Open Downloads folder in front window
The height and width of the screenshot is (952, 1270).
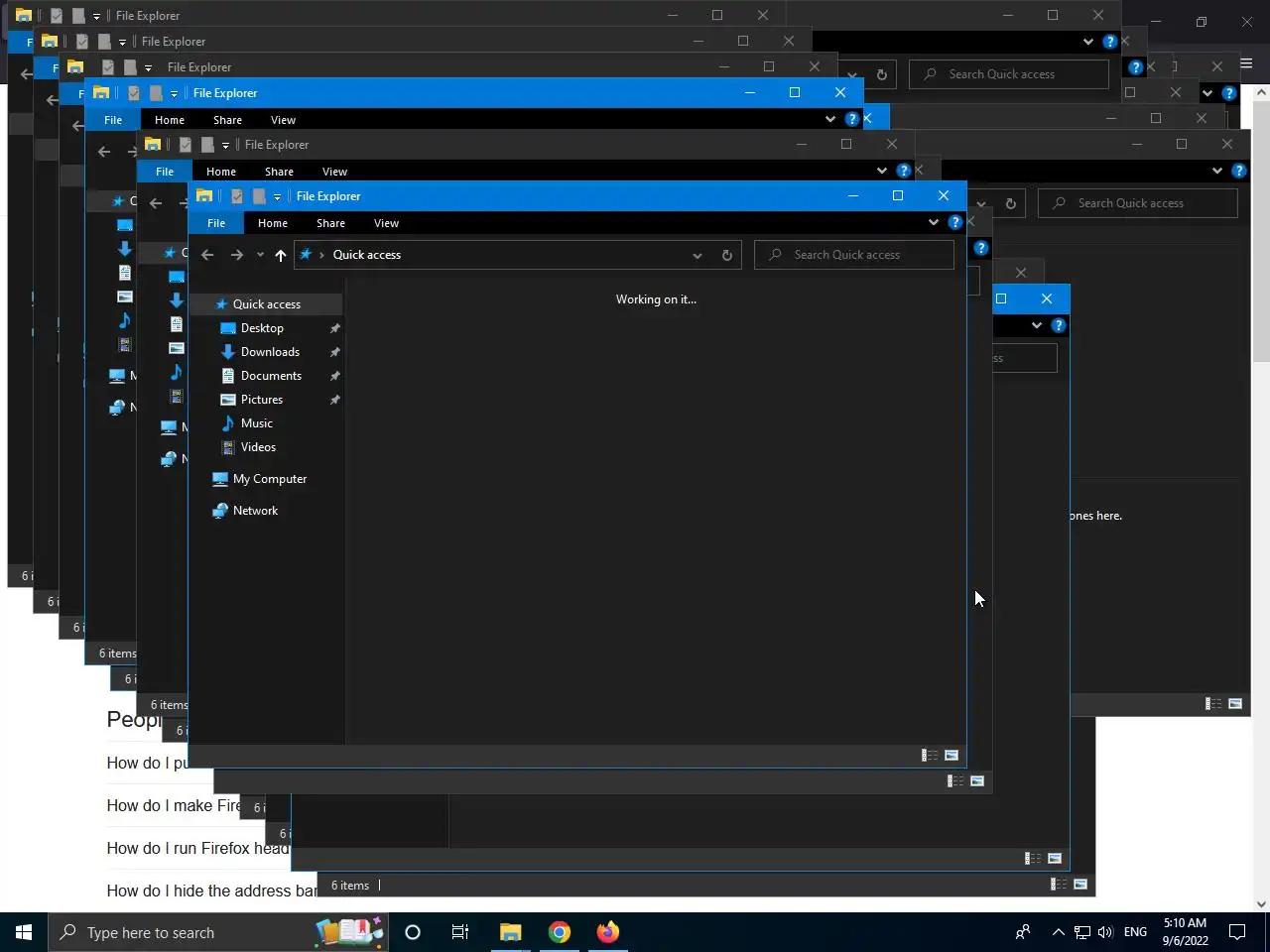(270, 352)
